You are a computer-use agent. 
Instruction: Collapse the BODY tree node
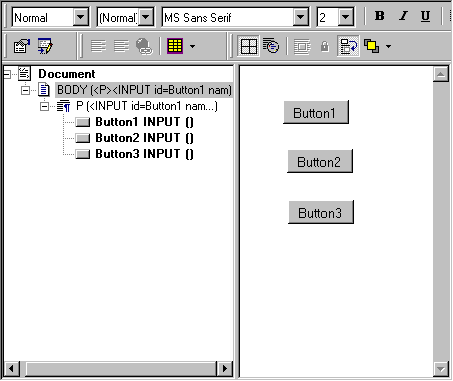[x=25, y=90]
